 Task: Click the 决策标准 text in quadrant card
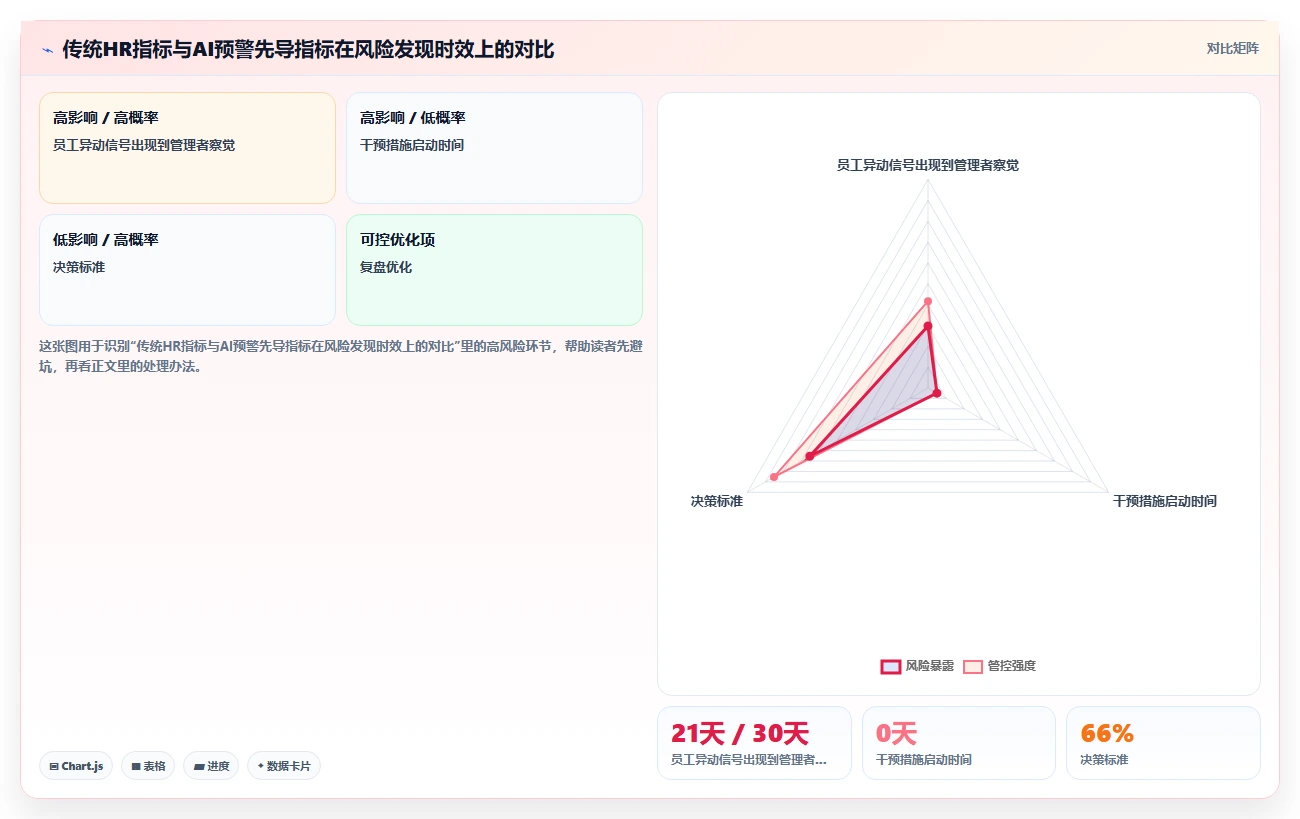coord(79,267)
